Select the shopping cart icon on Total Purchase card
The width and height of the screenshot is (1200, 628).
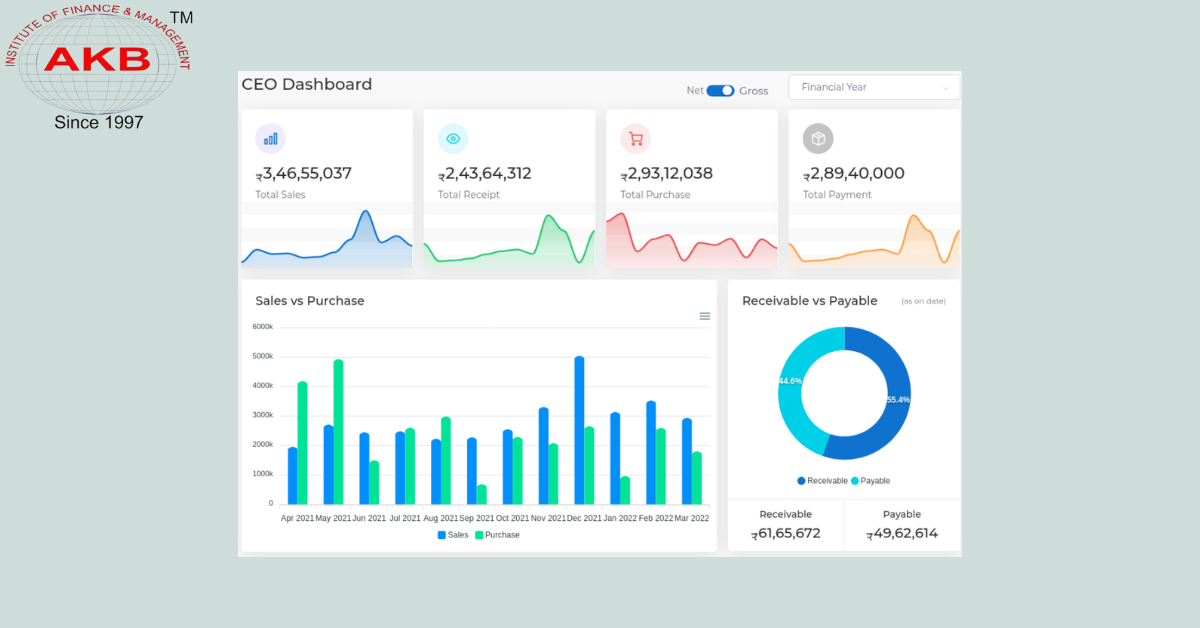click(635, 138)
